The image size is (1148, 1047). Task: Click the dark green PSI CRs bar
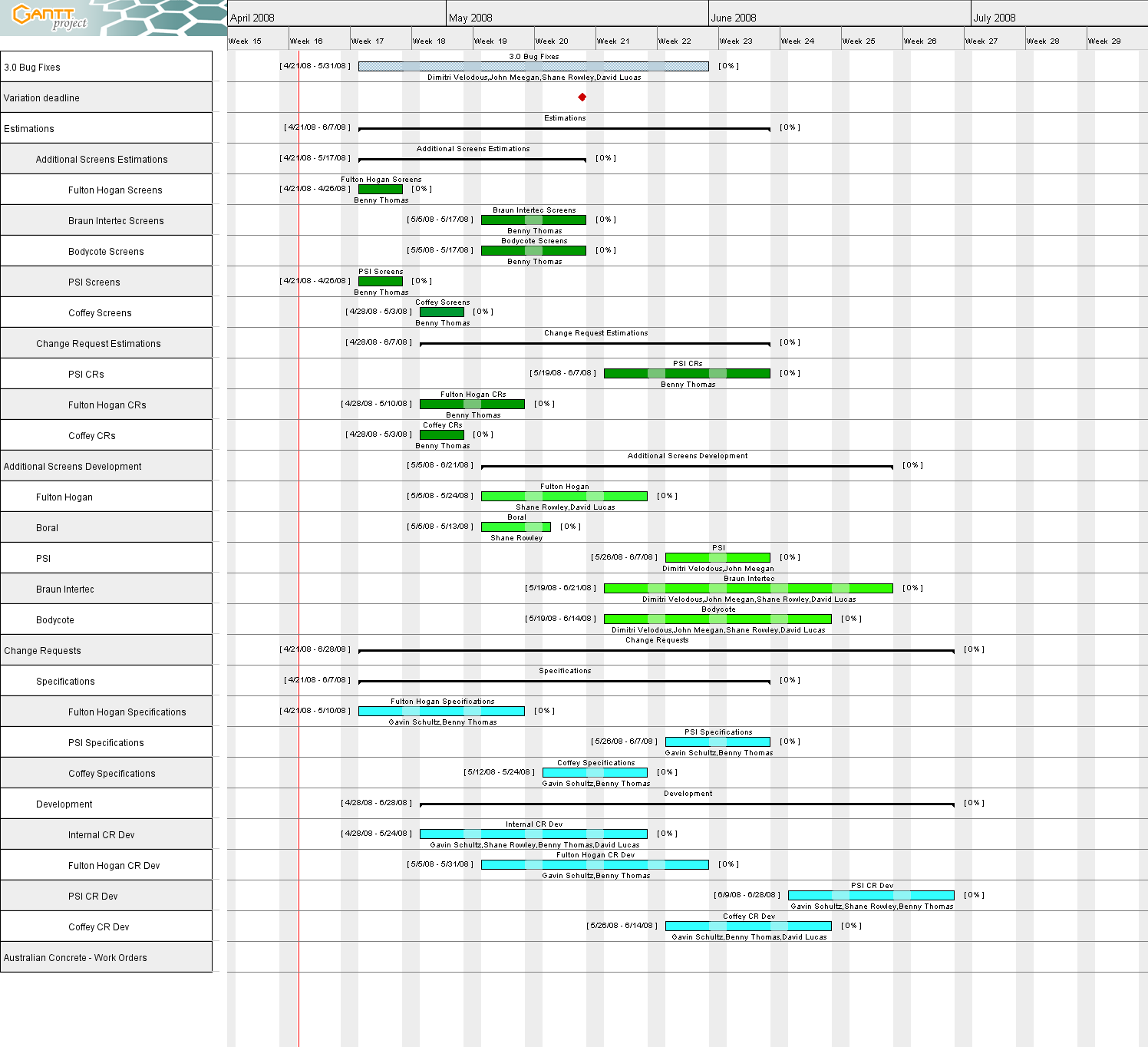pyautogui.click(x=687, y=374)
